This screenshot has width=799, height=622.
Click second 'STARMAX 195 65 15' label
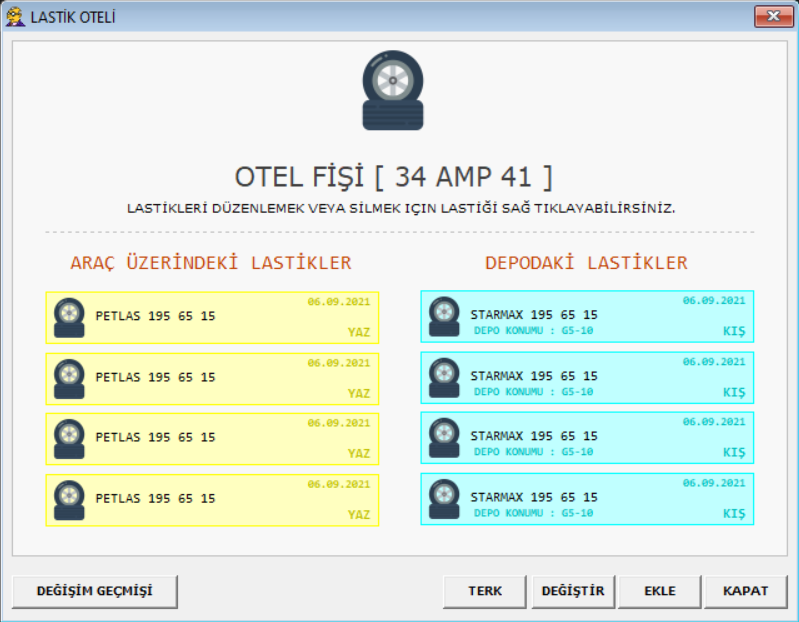pos(534,376)
